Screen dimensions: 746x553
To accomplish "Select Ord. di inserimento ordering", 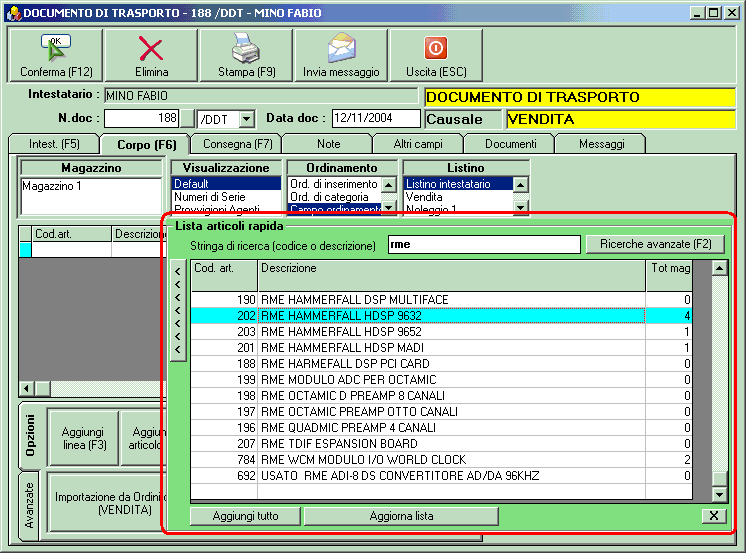I will [334, 184].
